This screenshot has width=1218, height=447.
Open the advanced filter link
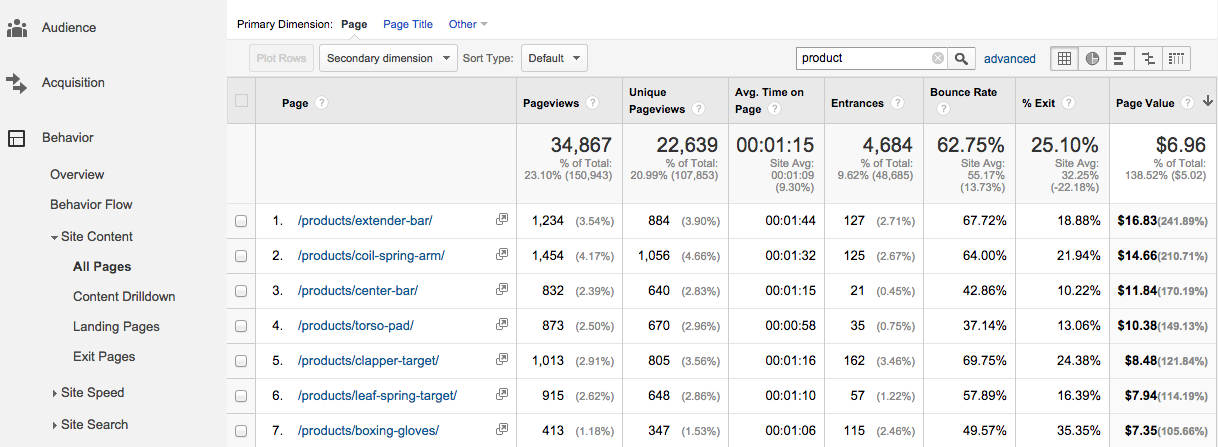(x=1009, y=59)
